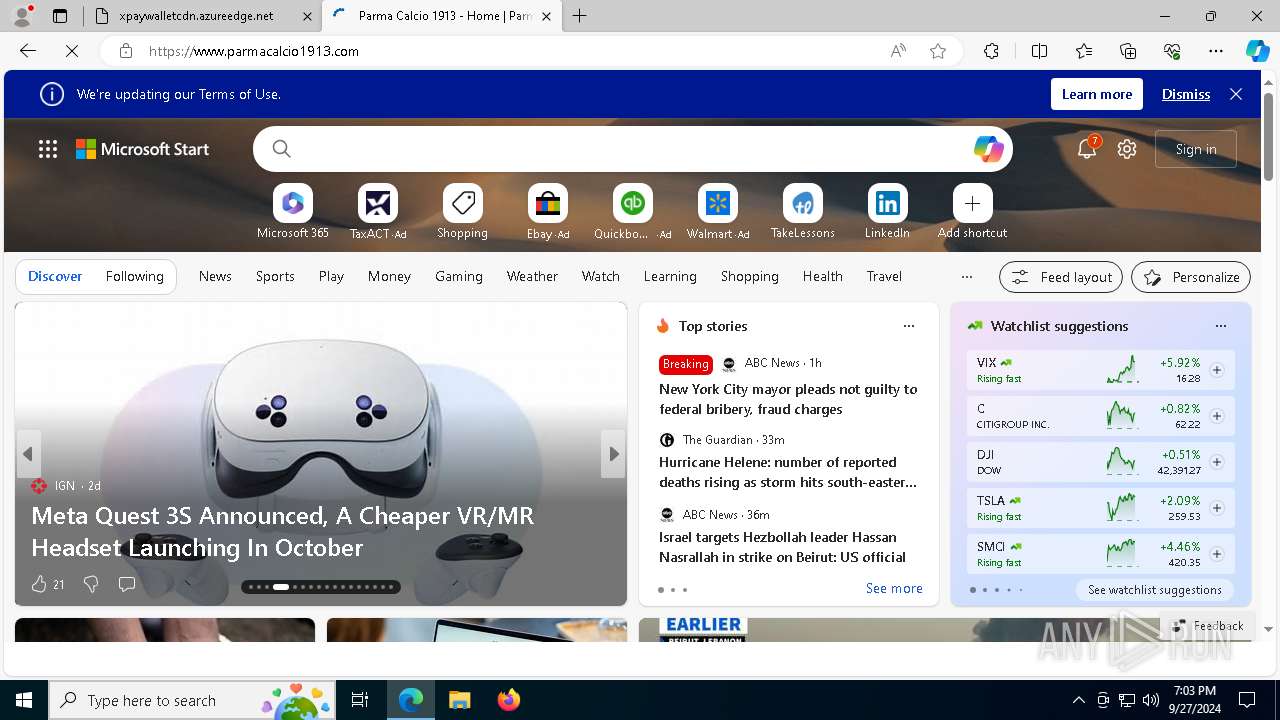Open the Ebay shortcut tile
This screenshot has height=720, width=1280.
547,204
